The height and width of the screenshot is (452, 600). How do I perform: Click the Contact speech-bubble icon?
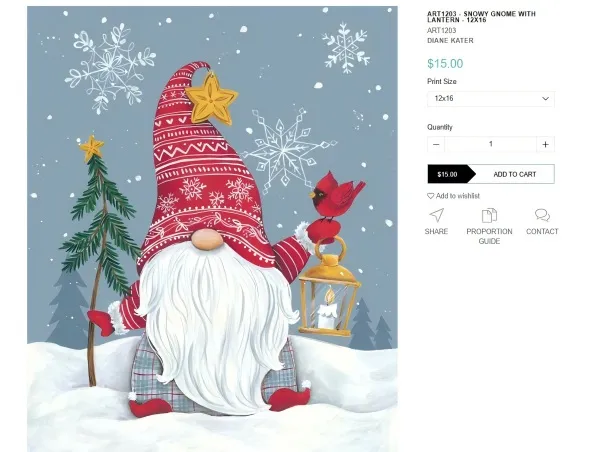[542, 215]
